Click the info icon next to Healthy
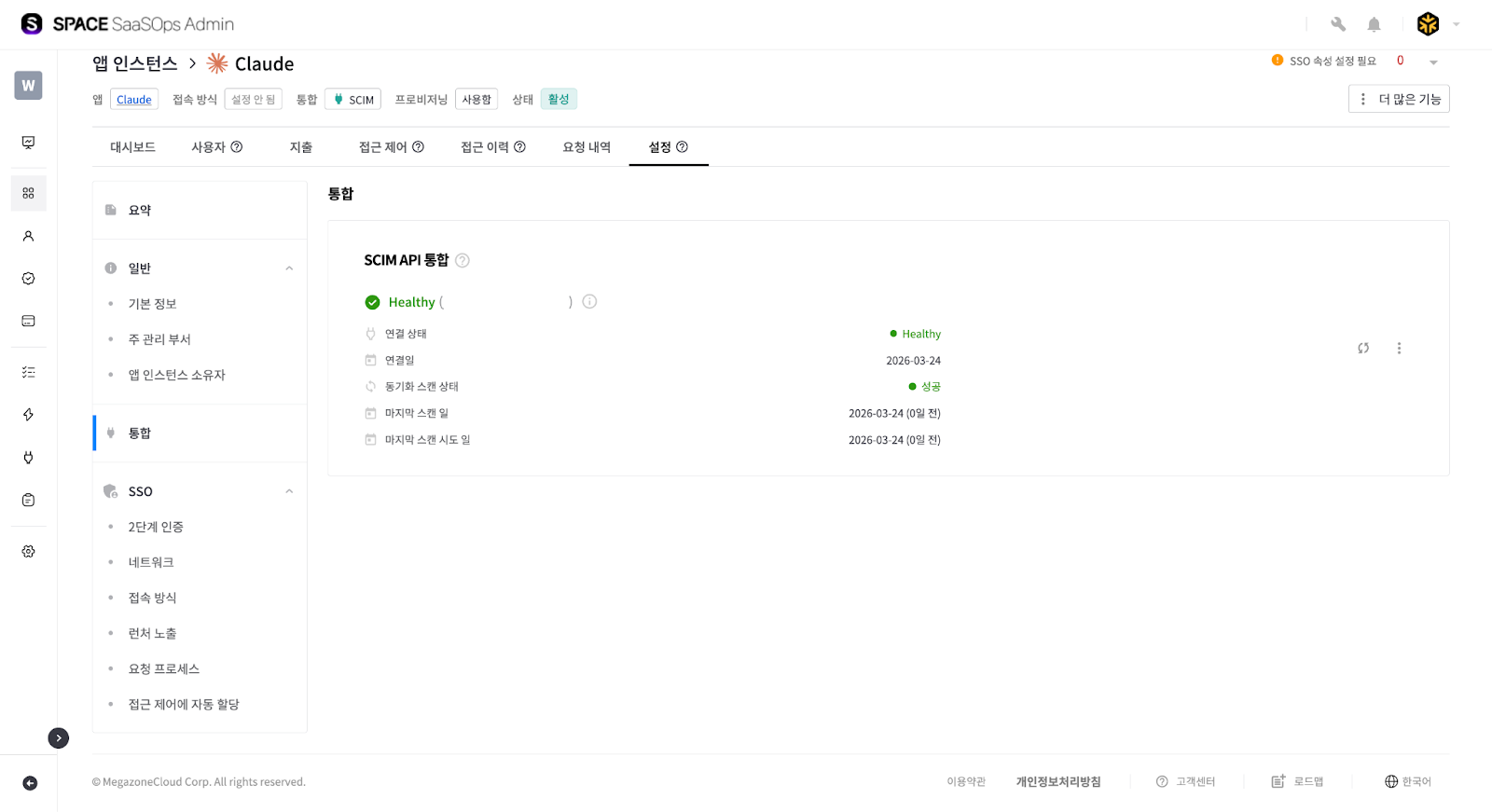Viewport: 1492px width, 812px height. tap(589, 301)
